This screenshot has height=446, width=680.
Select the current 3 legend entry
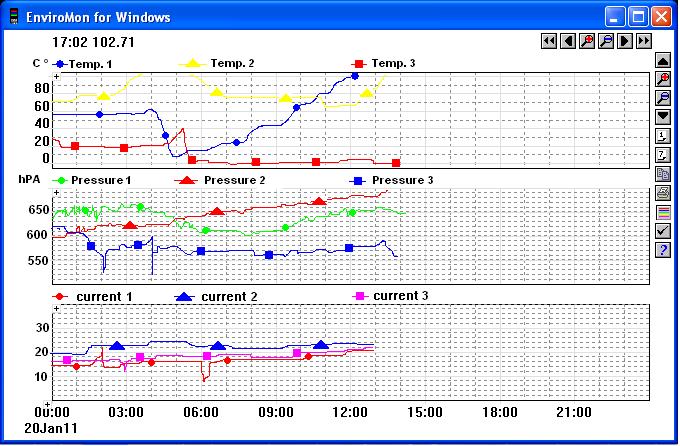coord(392,296)
